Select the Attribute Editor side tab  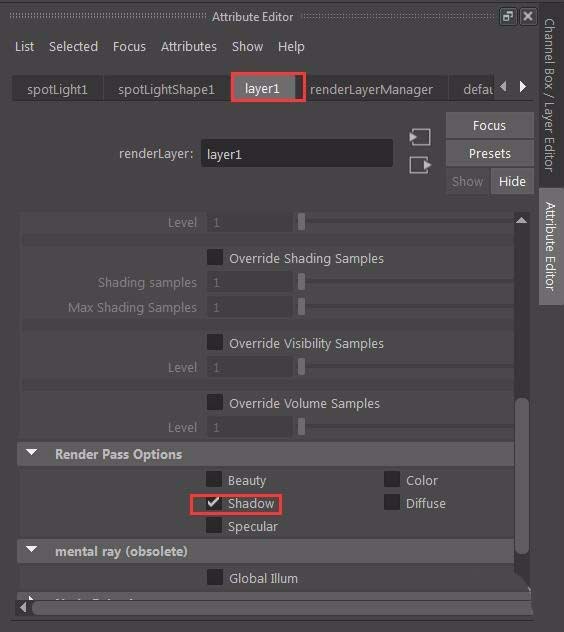[551, 246]
